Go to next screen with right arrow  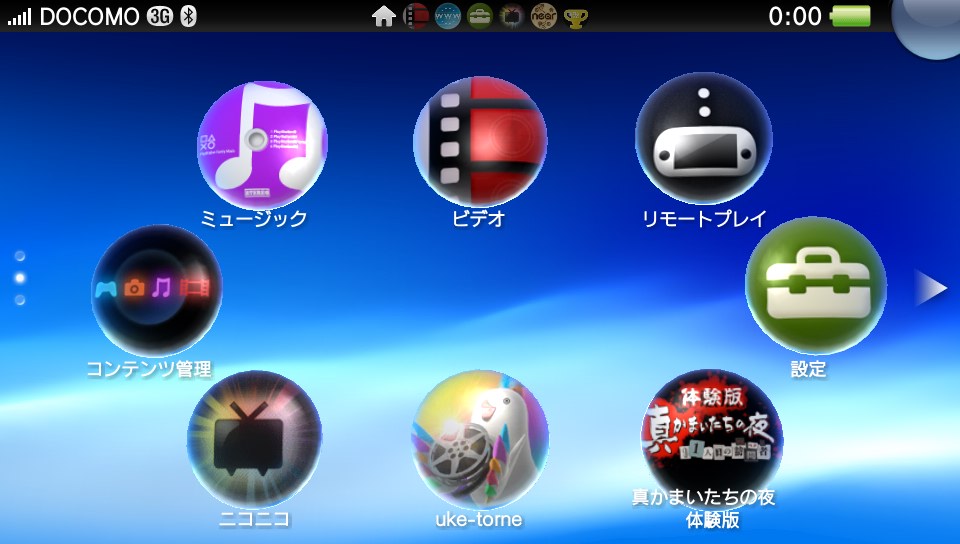[x=931, y=288]
